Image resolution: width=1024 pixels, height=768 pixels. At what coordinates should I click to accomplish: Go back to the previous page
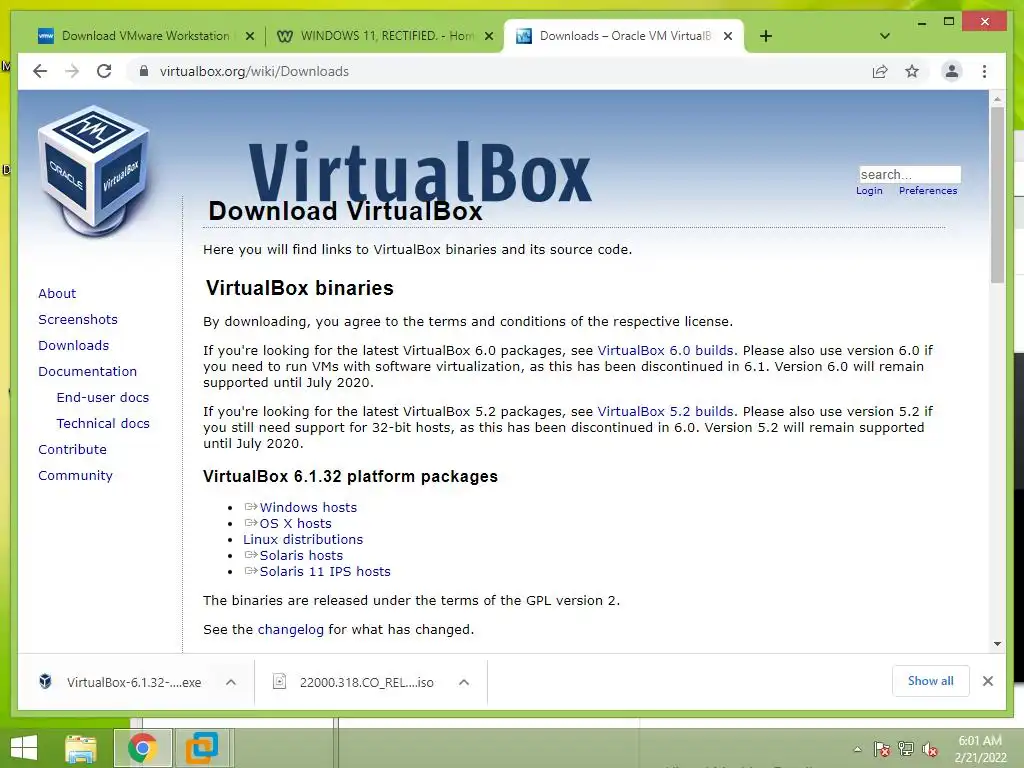tap(40, 71)
